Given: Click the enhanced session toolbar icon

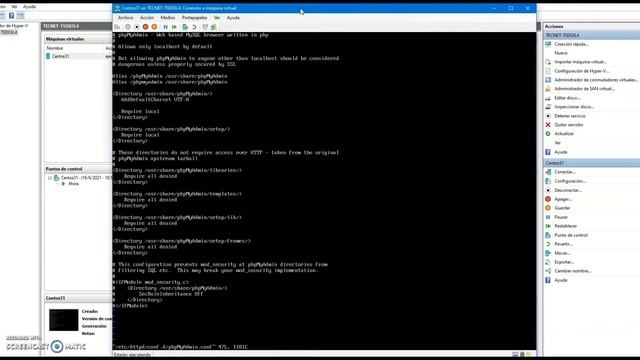Looking at the screenshot, I should pyautogui.click(x=205, y=27).
